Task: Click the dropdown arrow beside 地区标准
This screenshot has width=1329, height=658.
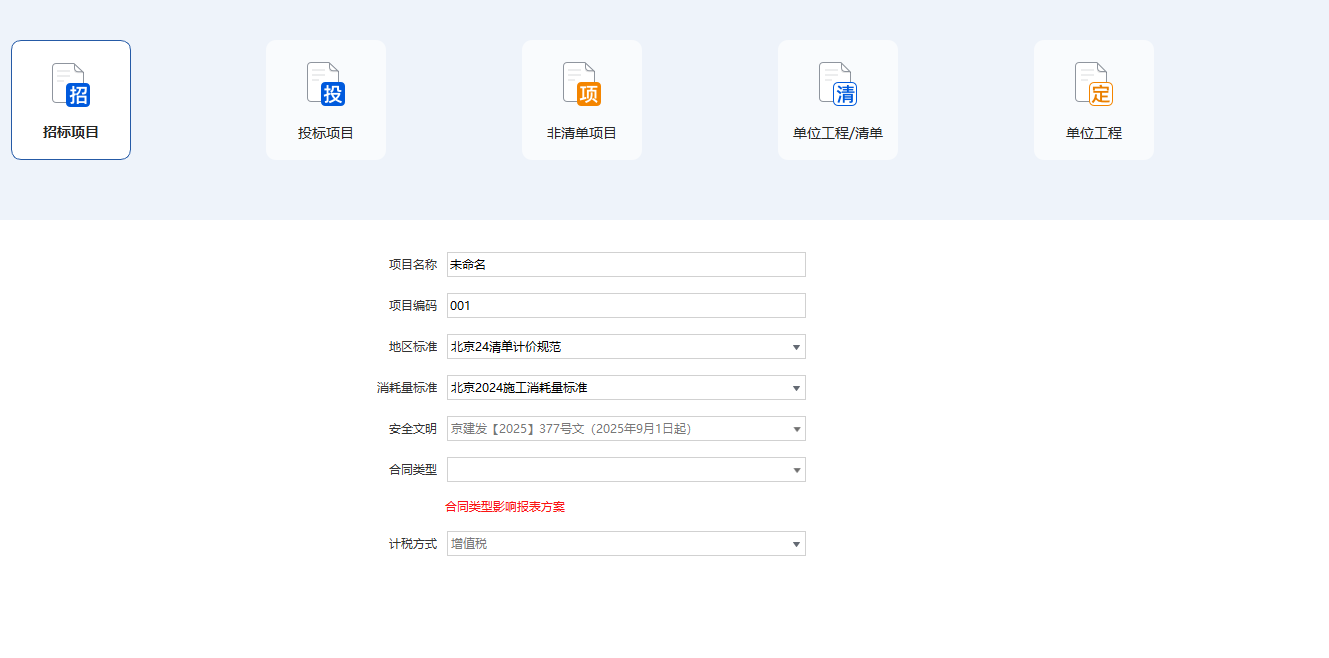Action: 796,346
